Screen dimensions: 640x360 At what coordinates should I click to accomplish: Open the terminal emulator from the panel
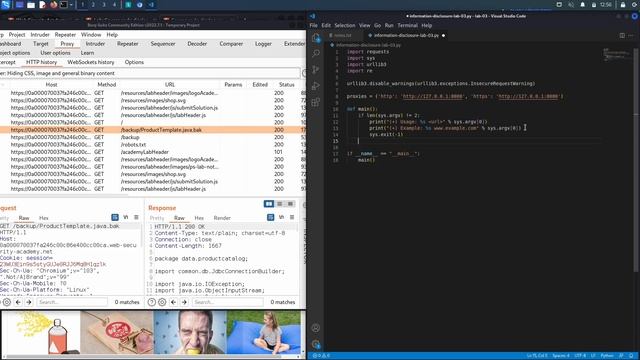pyautogui.click(x=64, y=5)
